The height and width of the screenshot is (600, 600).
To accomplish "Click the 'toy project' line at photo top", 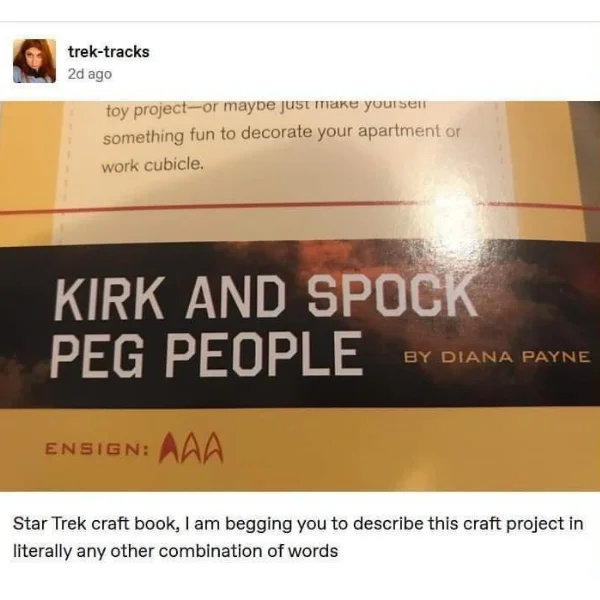I will [x=266, y=108].
